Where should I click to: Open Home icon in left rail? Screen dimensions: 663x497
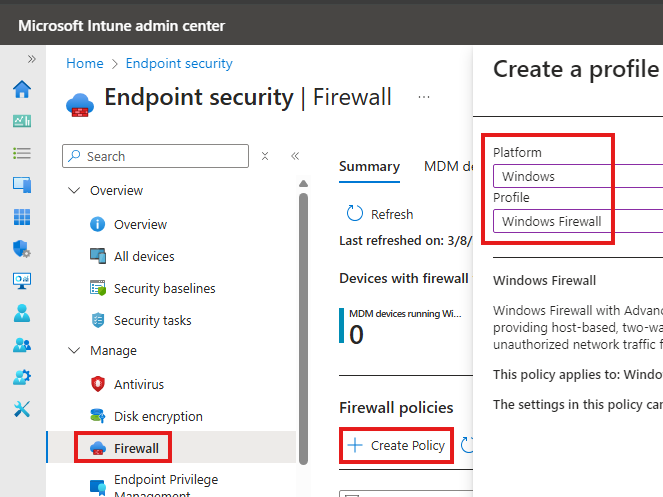coord(22,89)
